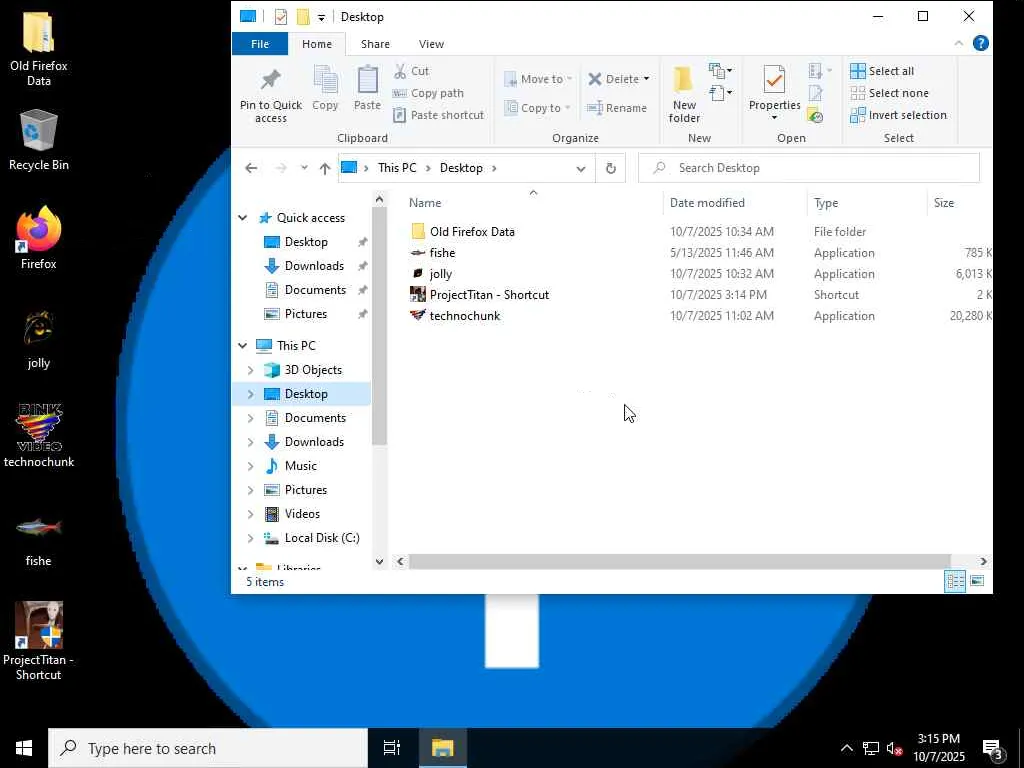The width and height of the screenshot is (1024, 768).
Task: Click the horizontal scrollbar in file list
Action: [x=679, y=561]
